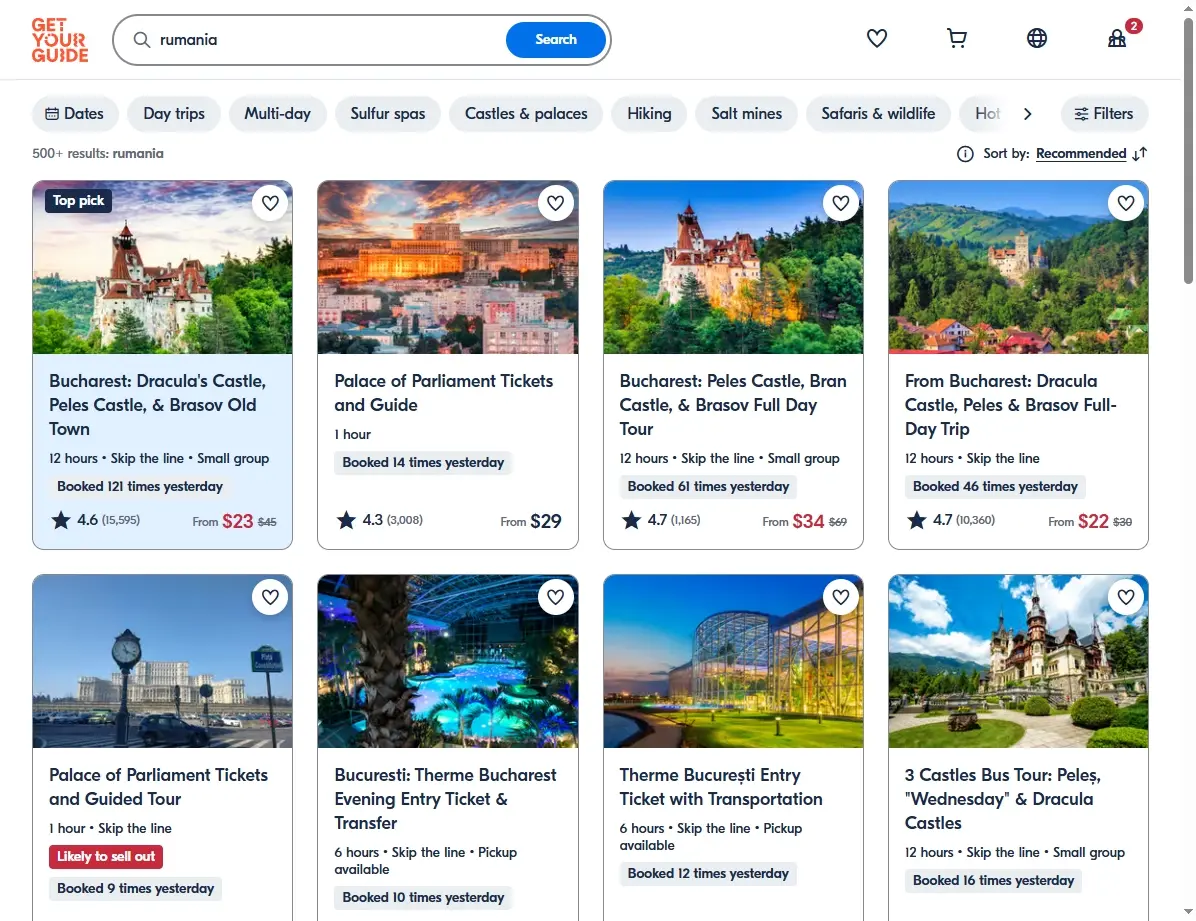Click the Peleș castle garden image
Image resolution: width=1196 pixels, height=921 pixels.
pyautogui.click(x=1018, y=661)
